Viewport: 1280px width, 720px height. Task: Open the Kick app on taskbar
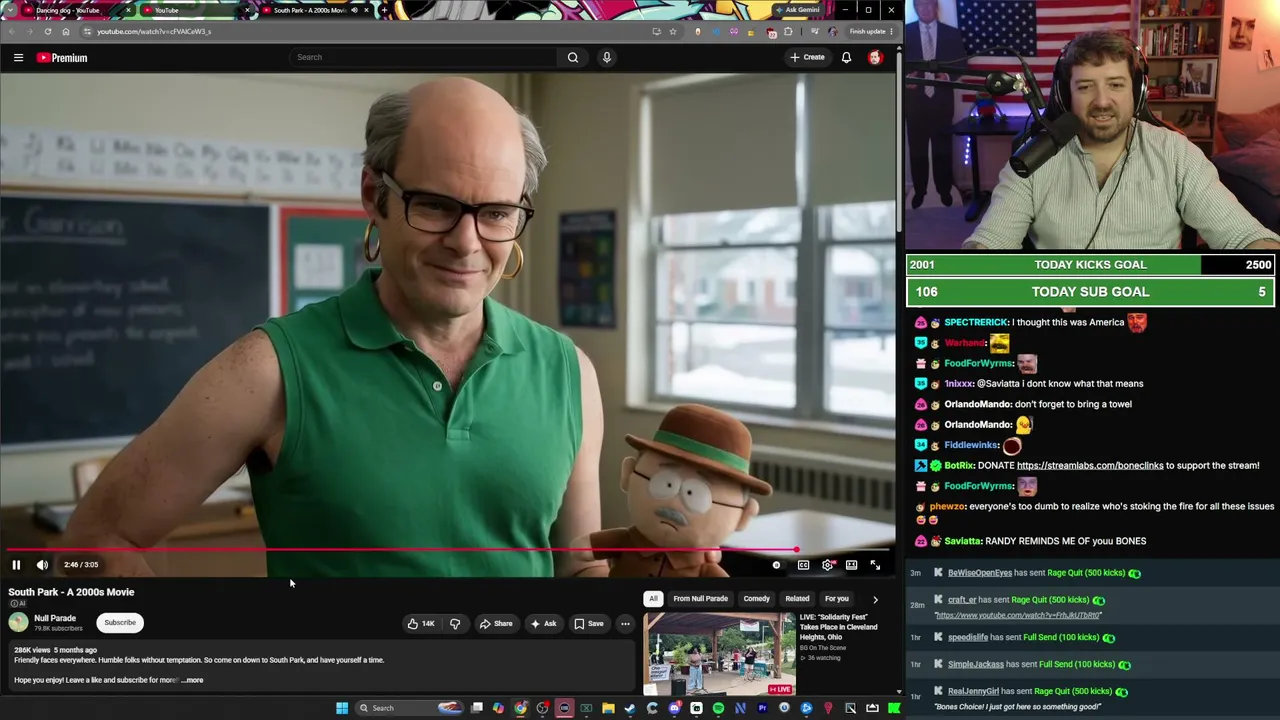point(894,708)
